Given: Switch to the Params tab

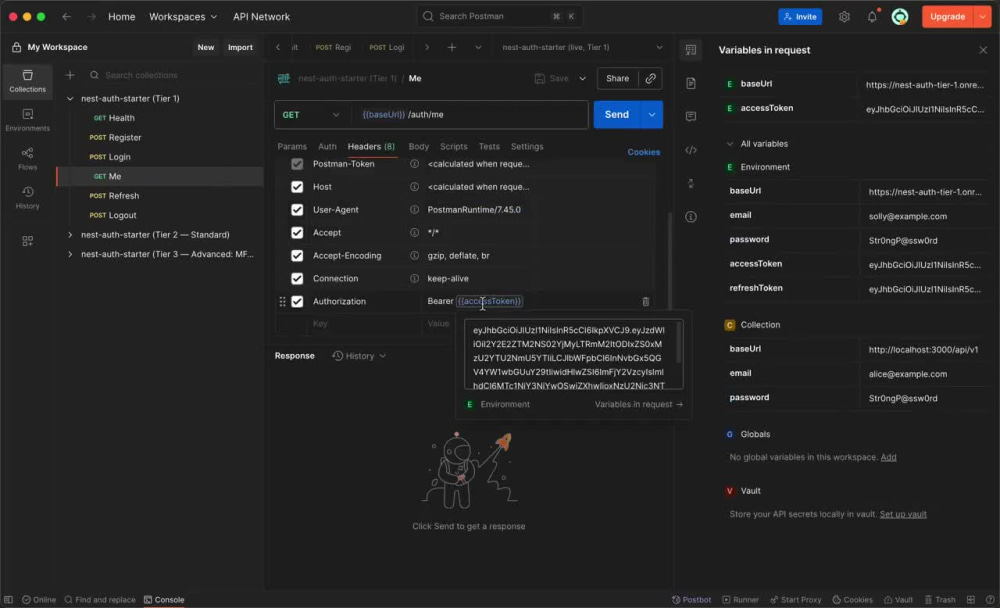Looking at the screenshot, I should (x=292, y=147).
